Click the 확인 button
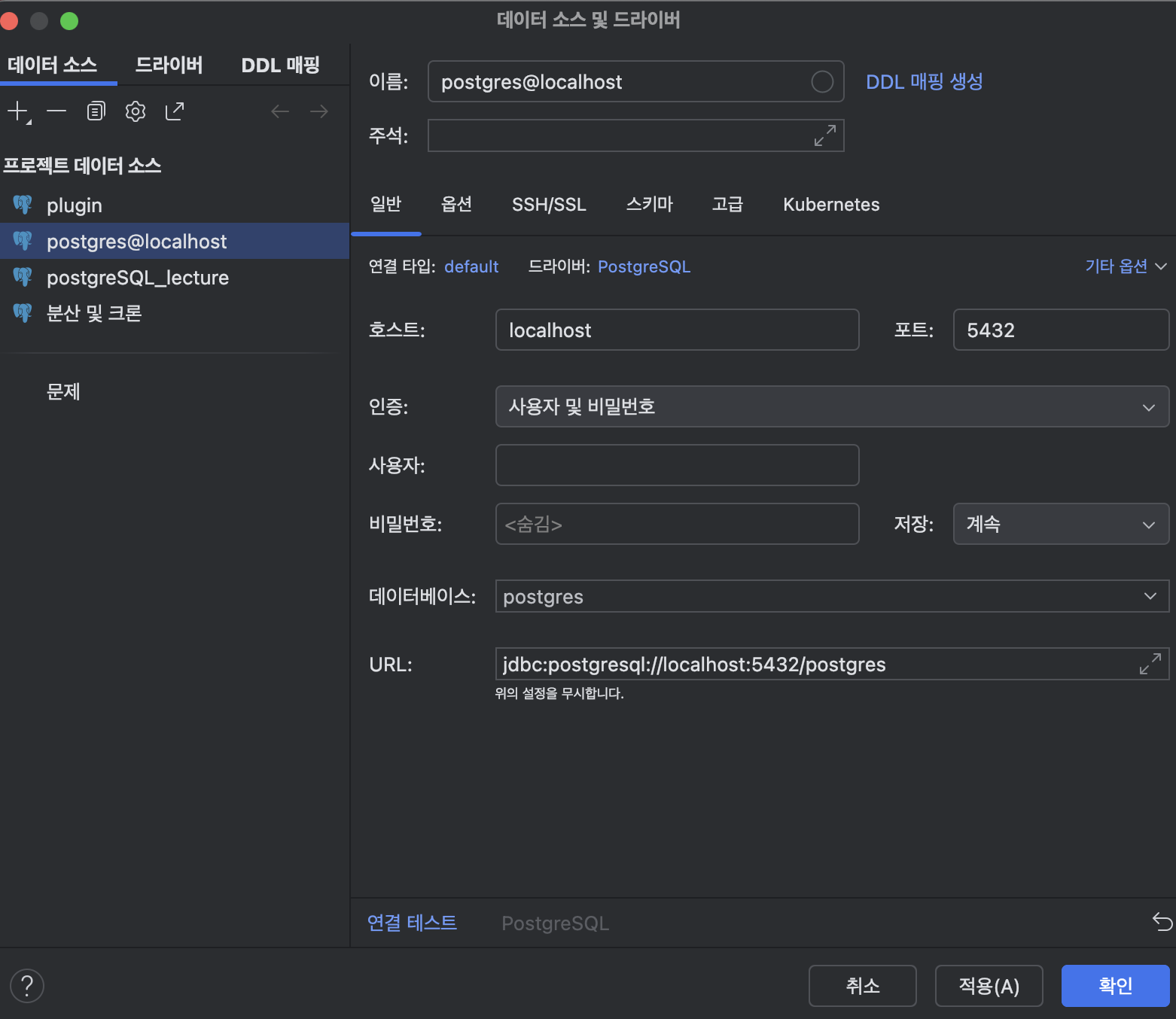Screen dimensions: 1176x1019 [1116, 986]
